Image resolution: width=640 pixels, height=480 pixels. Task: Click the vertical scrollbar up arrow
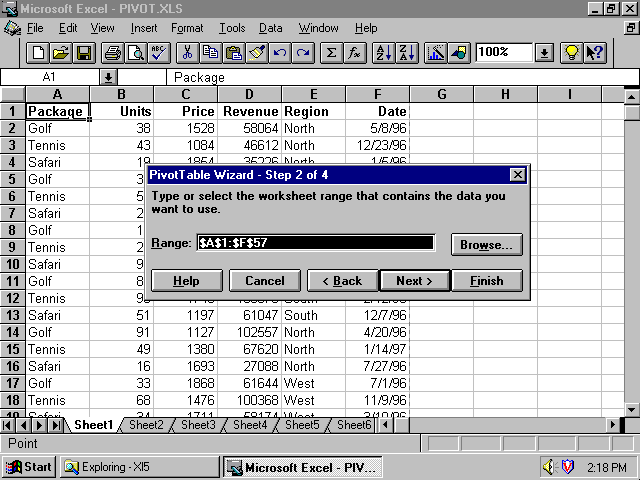(x=631, y=97)
